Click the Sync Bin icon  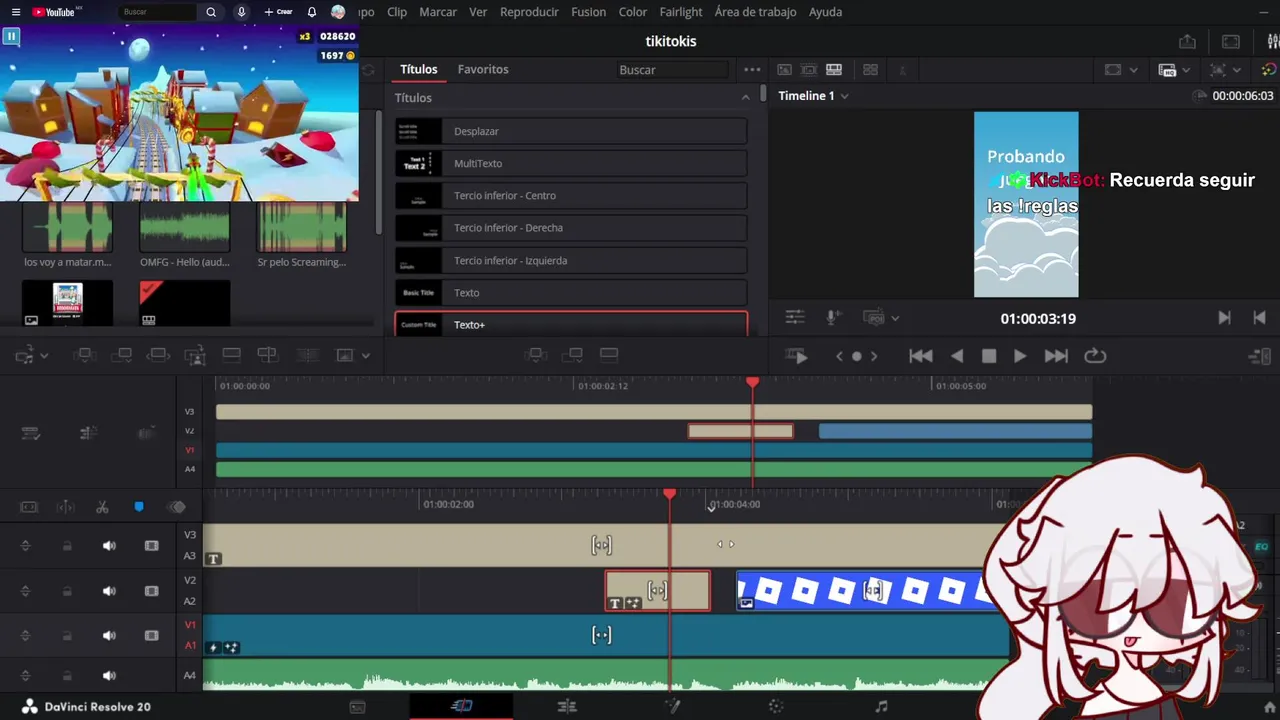click(x=870, y=70)
